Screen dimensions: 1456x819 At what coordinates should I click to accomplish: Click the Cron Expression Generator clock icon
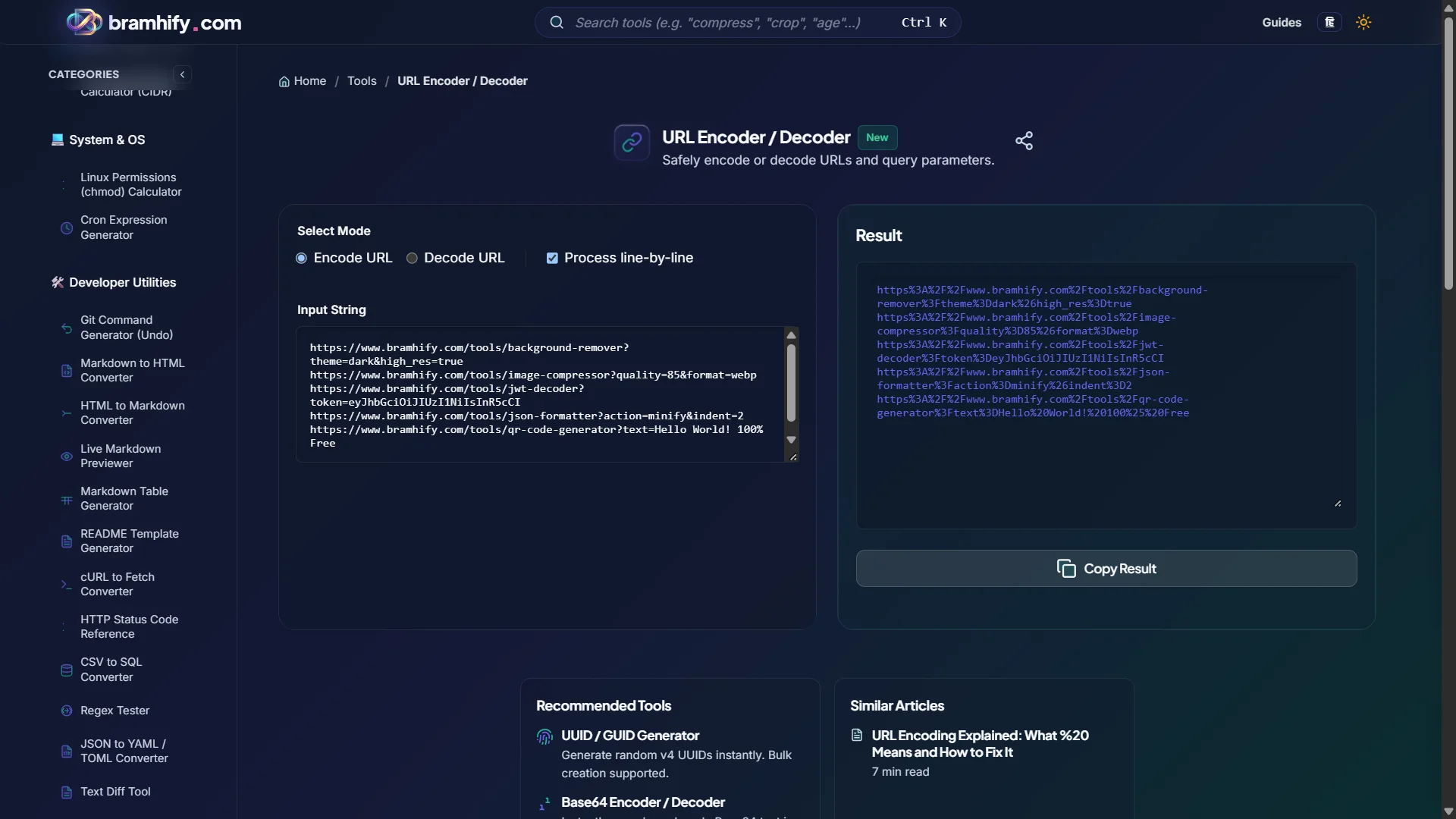point(67,227)
